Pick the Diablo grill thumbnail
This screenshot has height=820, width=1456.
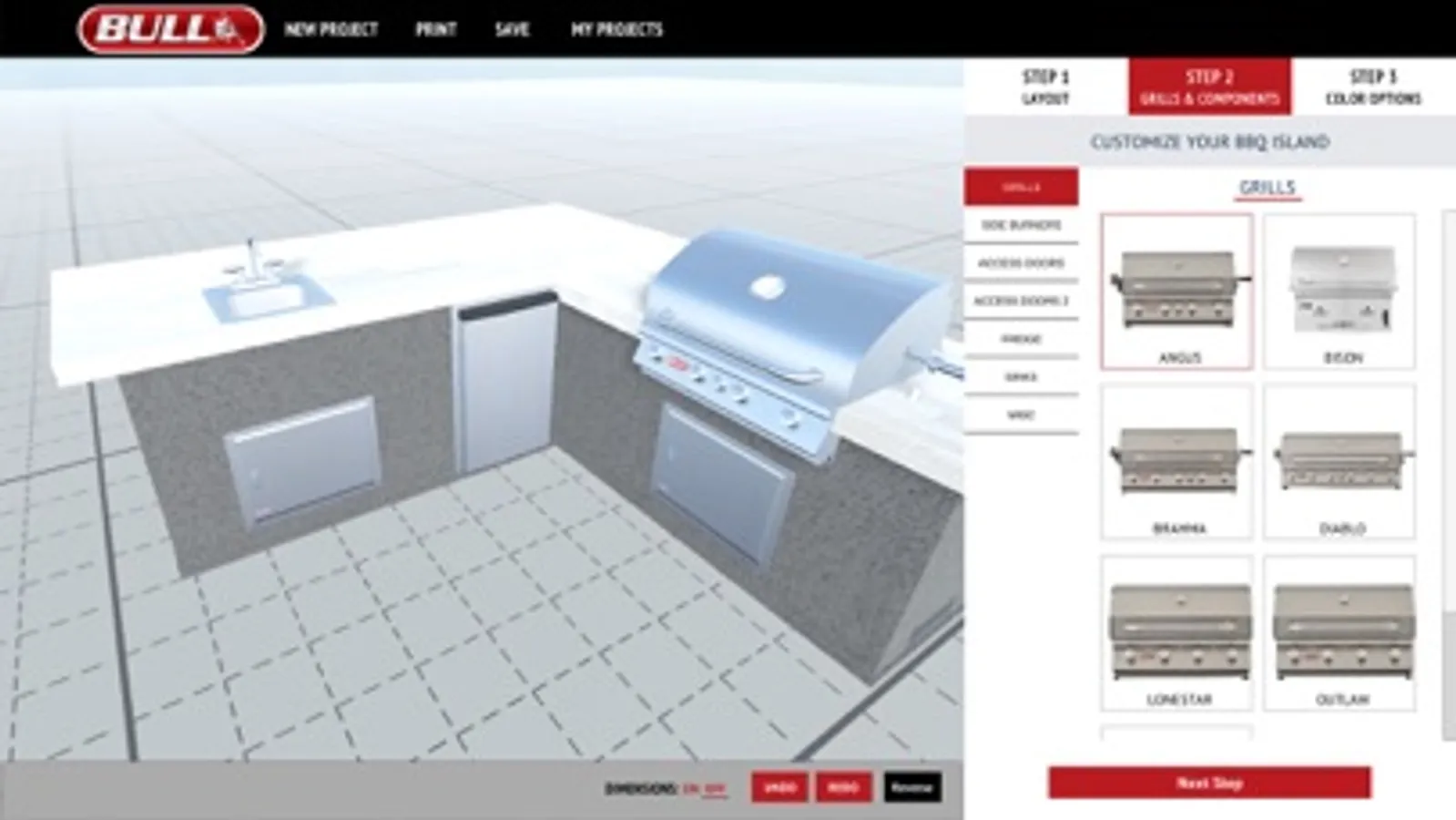point(1339,462)
